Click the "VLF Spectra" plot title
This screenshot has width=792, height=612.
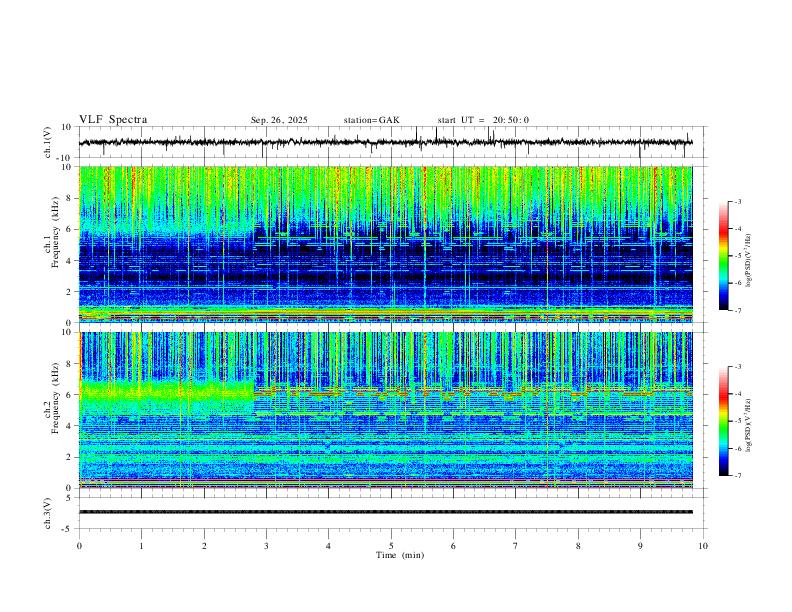coord(113,120)
